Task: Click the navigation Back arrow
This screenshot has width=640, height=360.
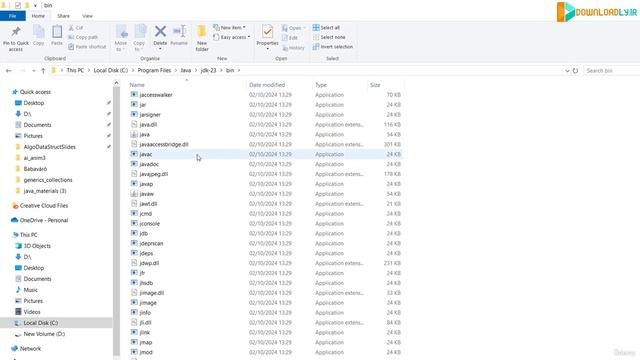Action: click(9, 71)
